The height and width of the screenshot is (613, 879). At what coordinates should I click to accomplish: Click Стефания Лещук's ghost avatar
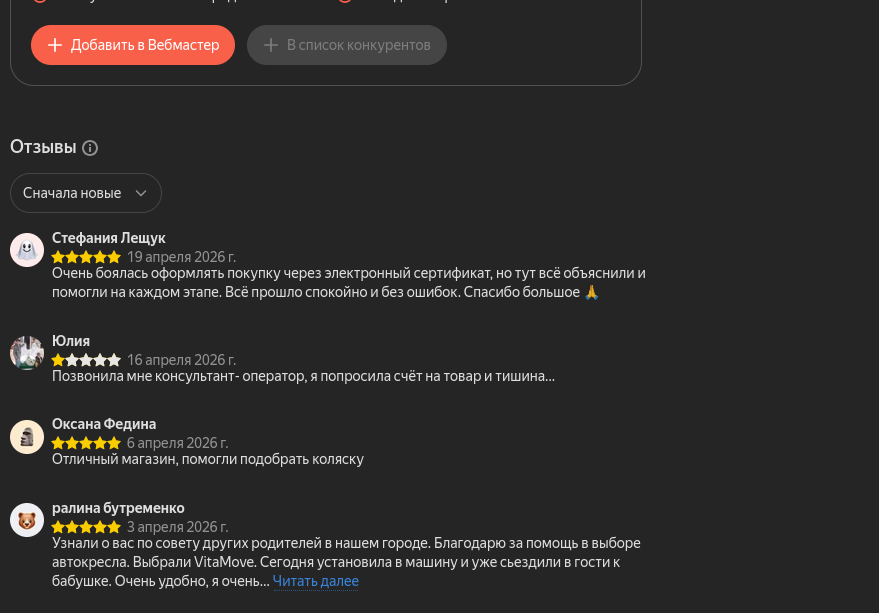point(27,250)
